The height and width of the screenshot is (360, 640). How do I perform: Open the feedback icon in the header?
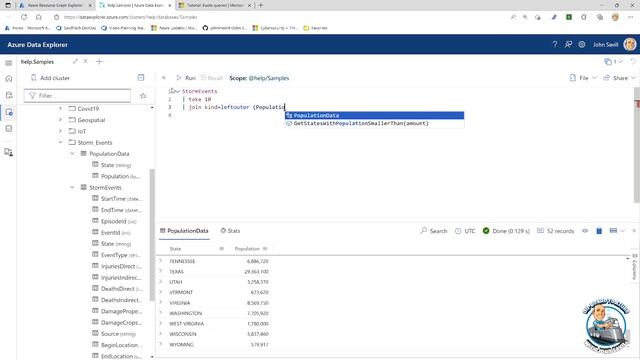(x=568, y=44)
